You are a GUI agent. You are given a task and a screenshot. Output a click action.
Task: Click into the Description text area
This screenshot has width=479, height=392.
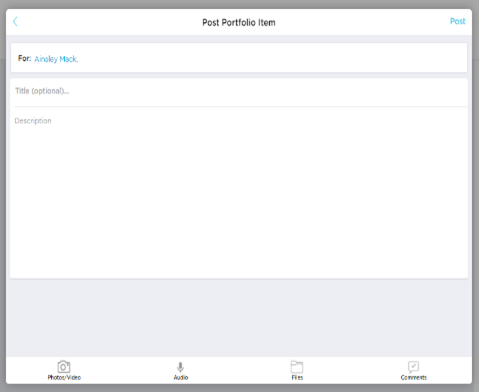click(239, 193)
